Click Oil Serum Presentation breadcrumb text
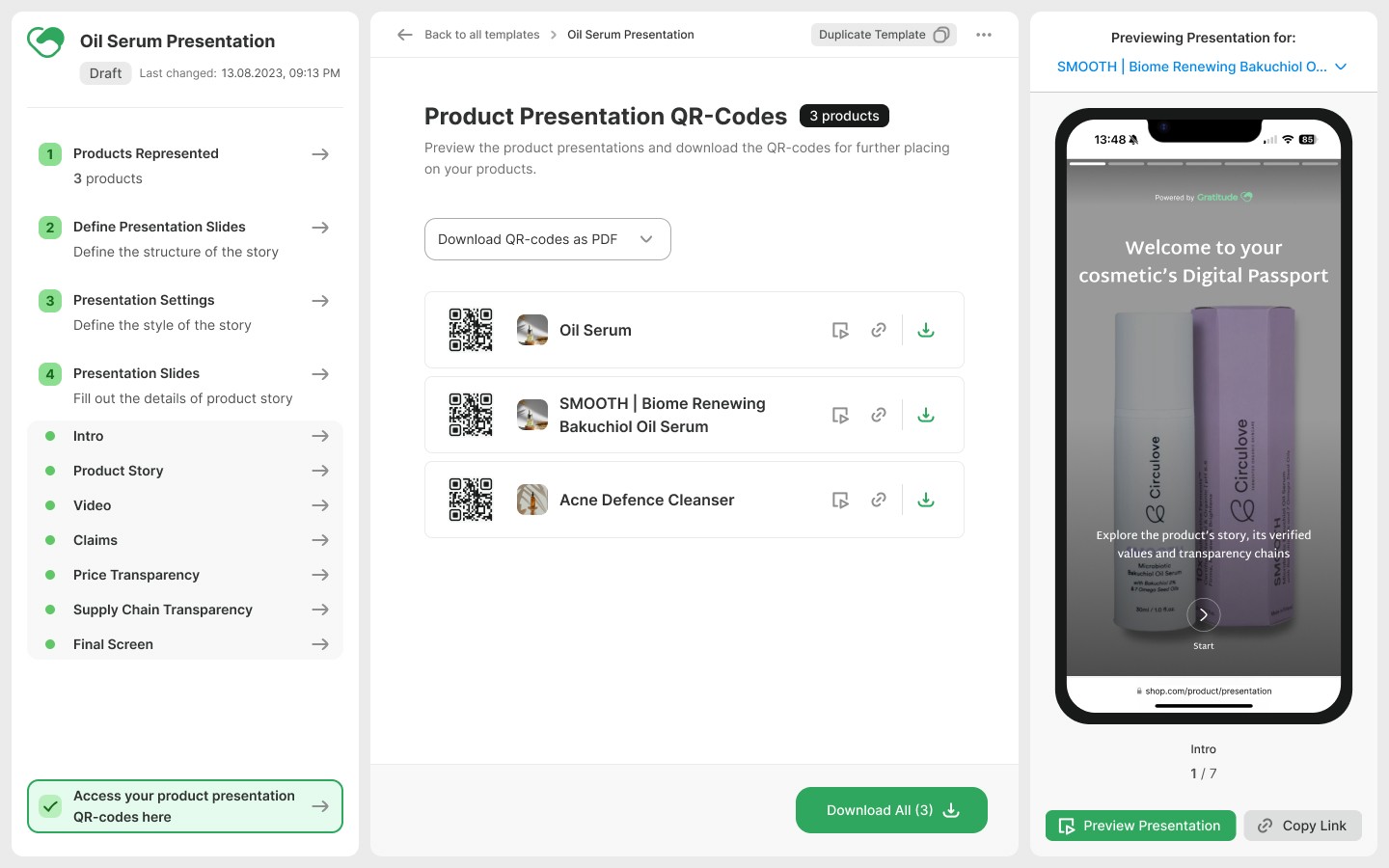 (x=631, y=35)
